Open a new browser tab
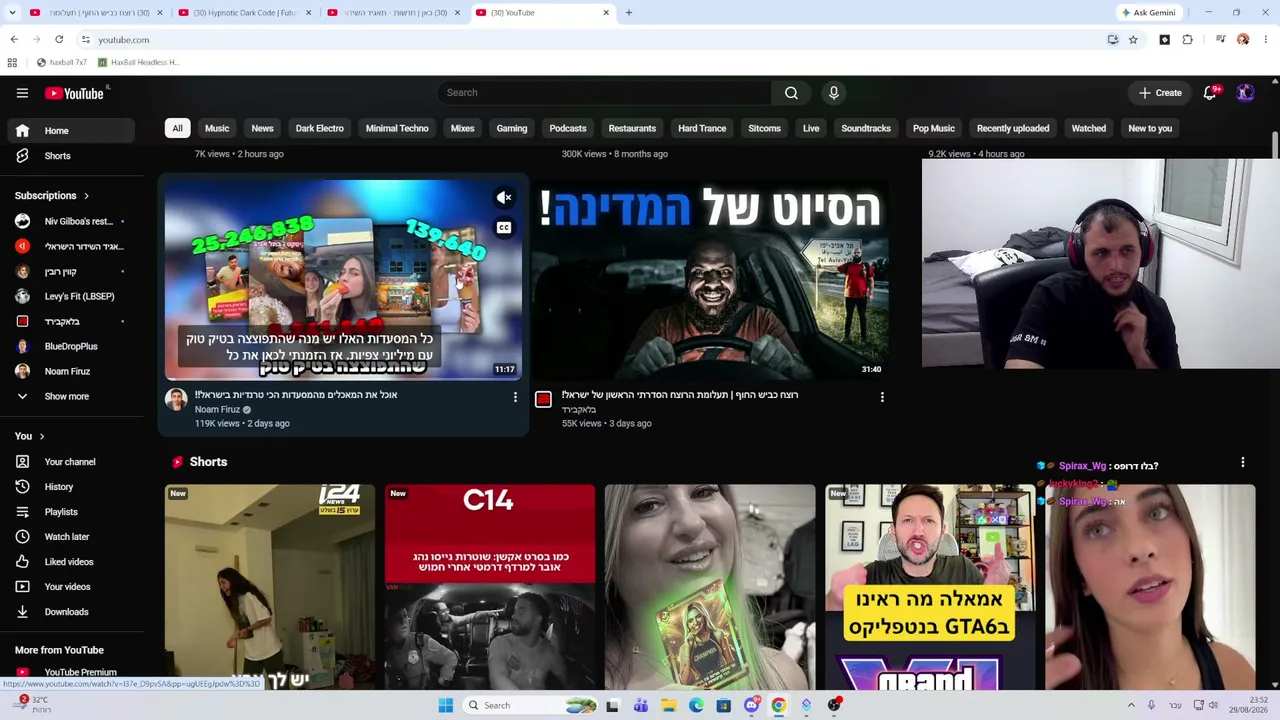This screenshot has height=720, width=1280. click(629, 13)
